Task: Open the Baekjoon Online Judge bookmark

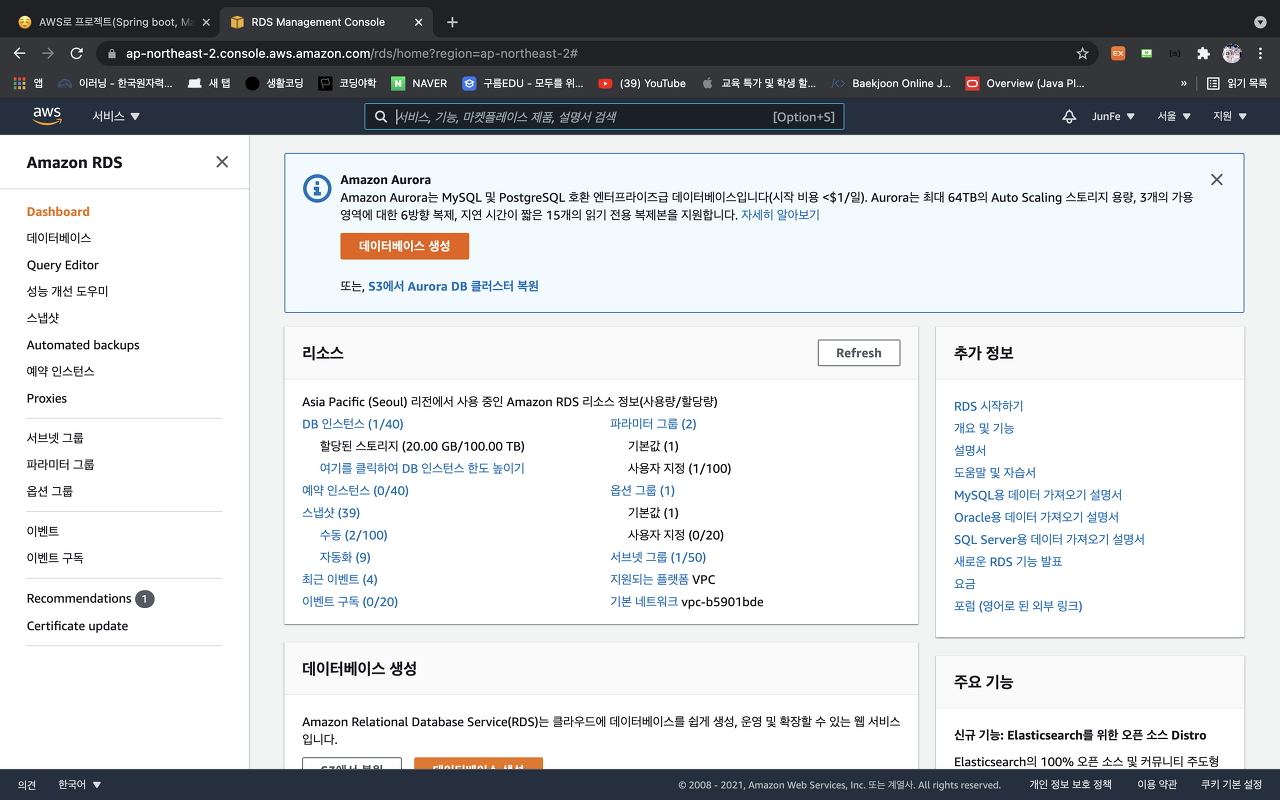Action: pyautogui.click(x=891, y=83)
